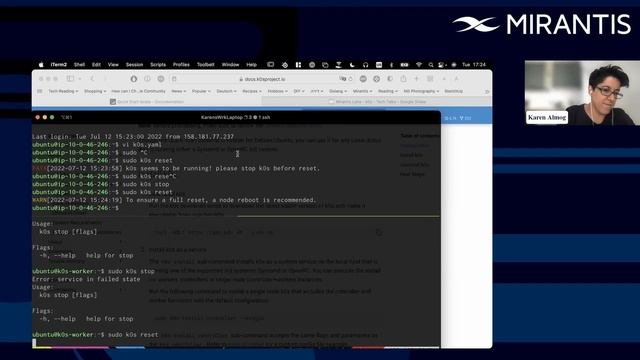
Task: Switch to Quick Start Guide Documentation tab
Action: click(x=147, y=102)
